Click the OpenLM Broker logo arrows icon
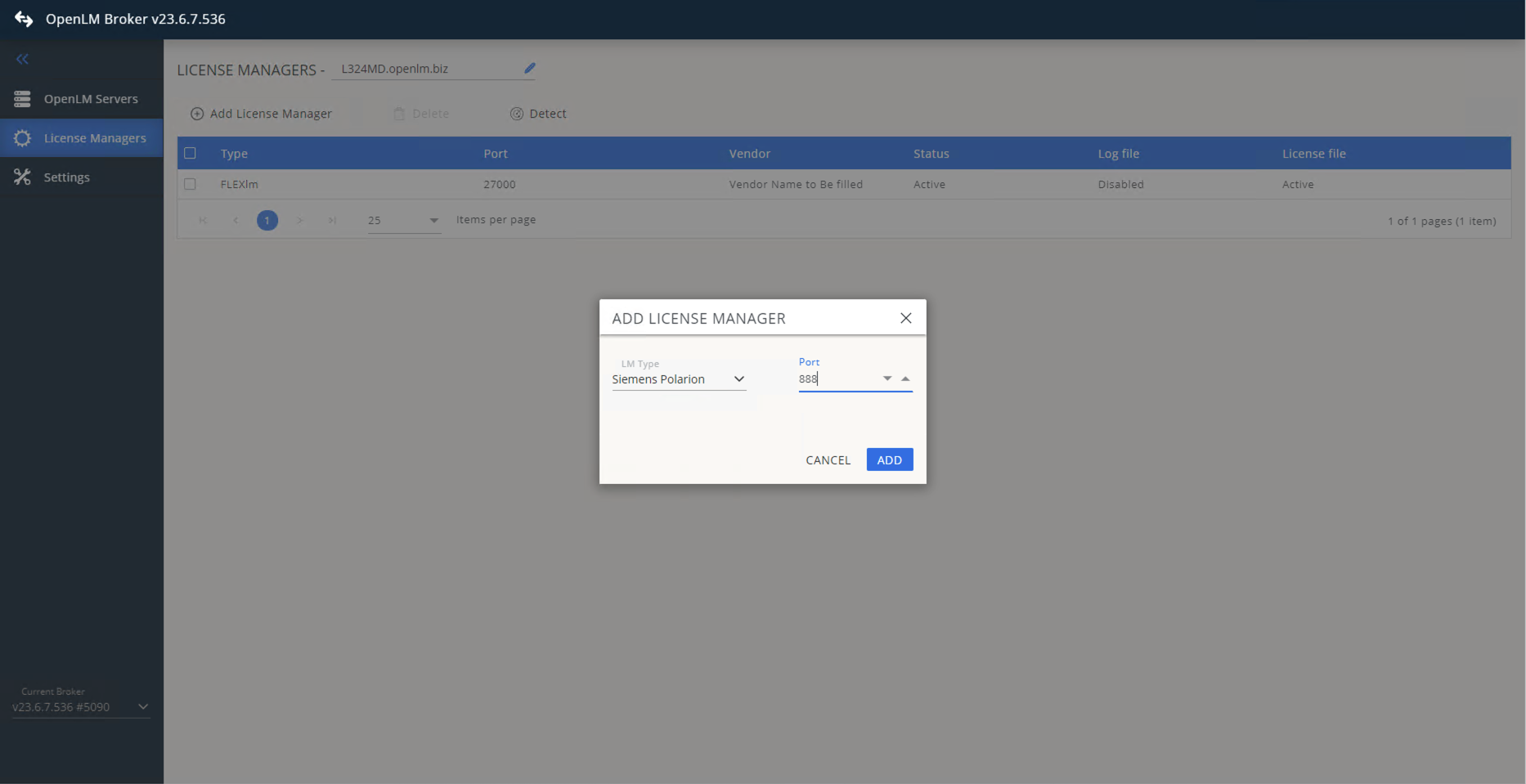1526x784 pixels. click(x=23, y=19)
